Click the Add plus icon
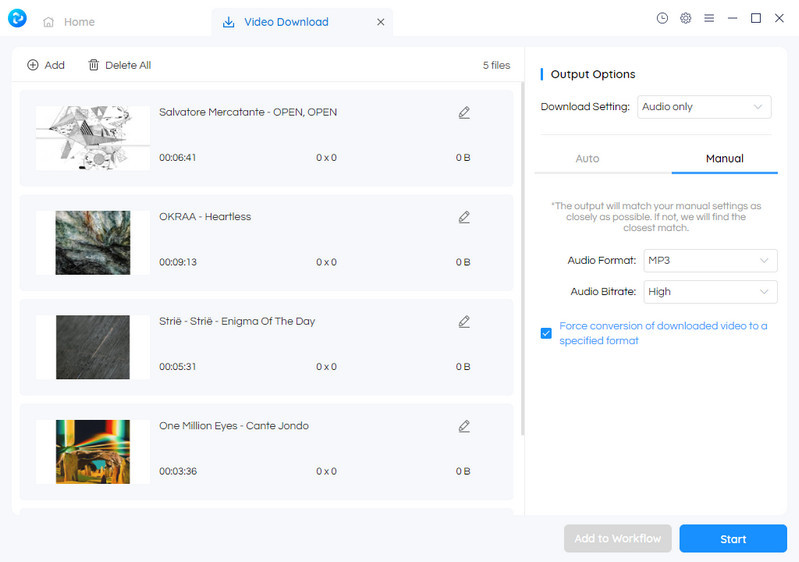Screen dimensions: 799x562 (x=33, y=65)
